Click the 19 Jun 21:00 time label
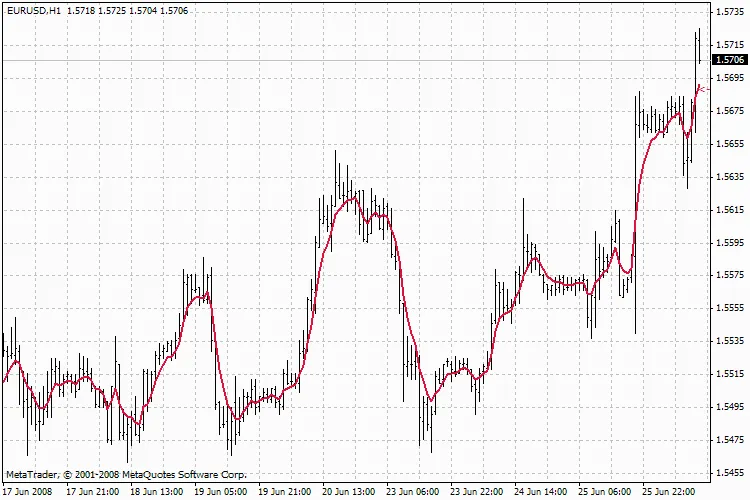750x500 pixels. [x=285, y=491]
